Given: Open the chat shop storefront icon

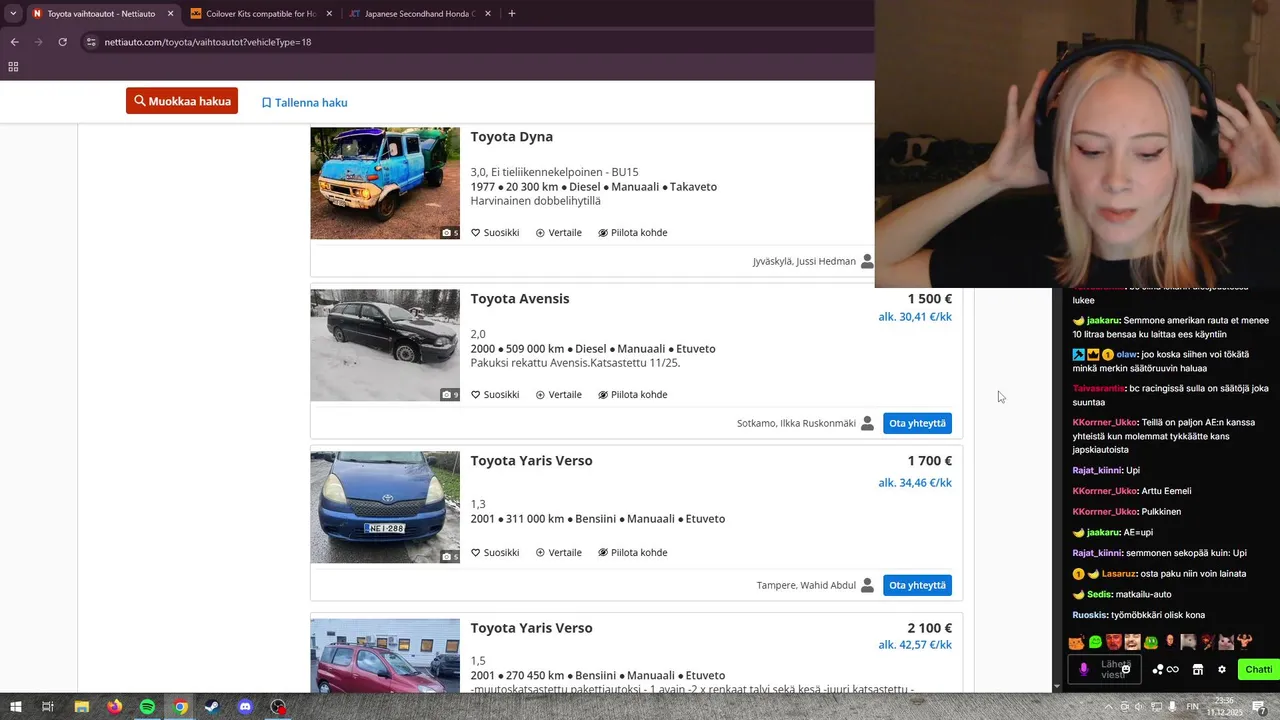Looking at the screenshot, I should 1198,669.
